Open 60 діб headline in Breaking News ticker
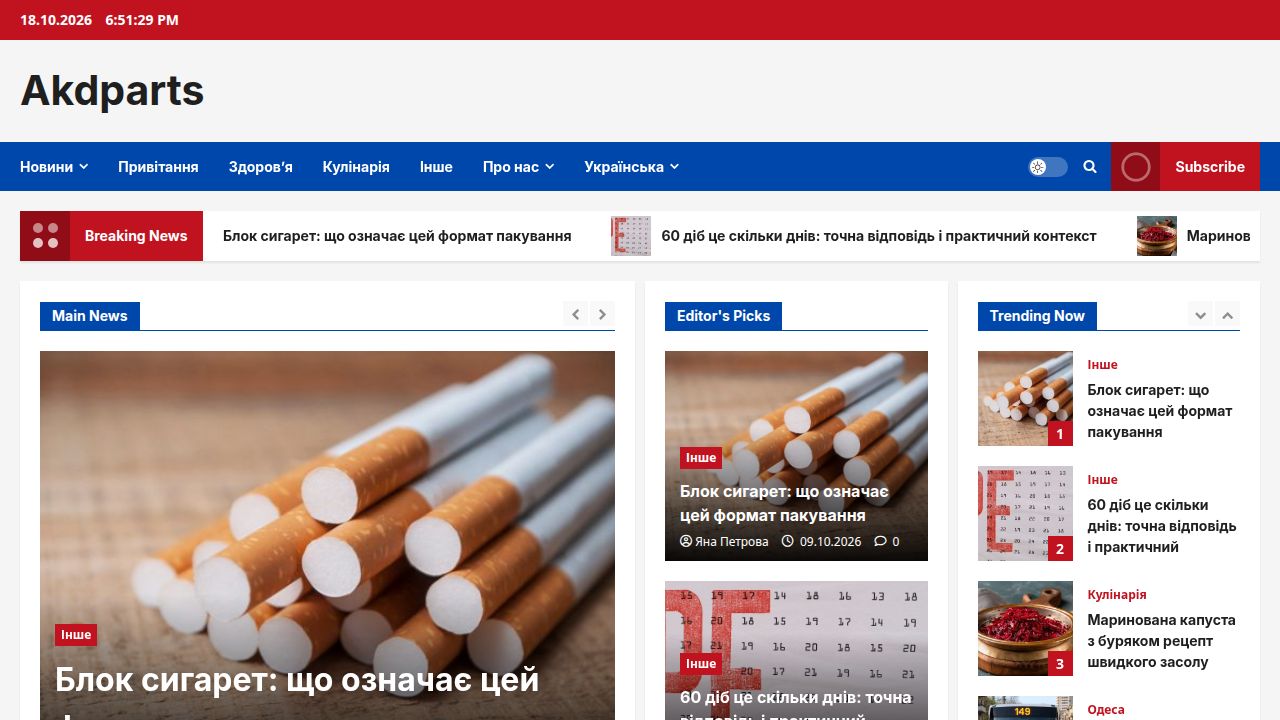Screen dimensions: 1280x720 pyautogui.click(x=879, y=236)
